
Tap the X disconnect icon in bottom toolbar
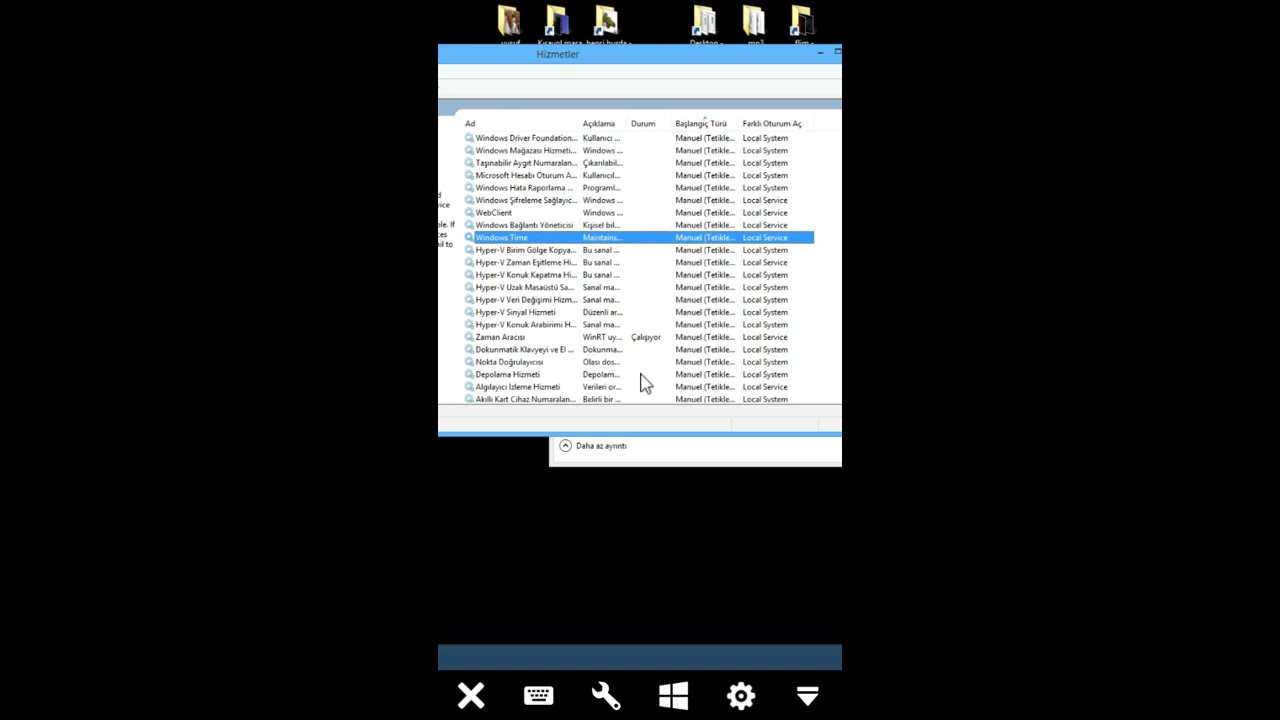[471, 696]
